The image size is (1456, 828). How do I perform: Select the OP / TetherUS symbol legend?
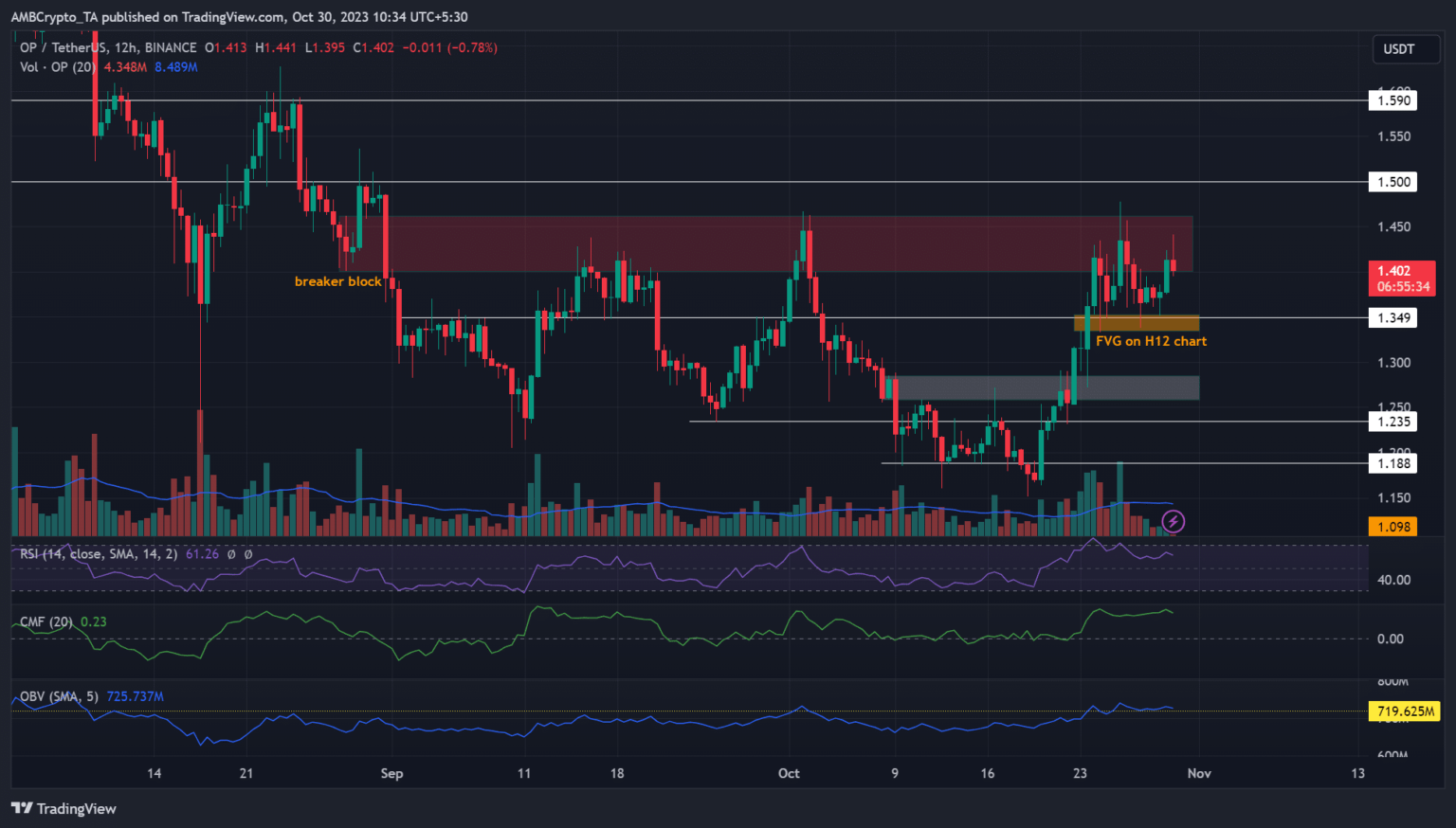tap(108, 47)
